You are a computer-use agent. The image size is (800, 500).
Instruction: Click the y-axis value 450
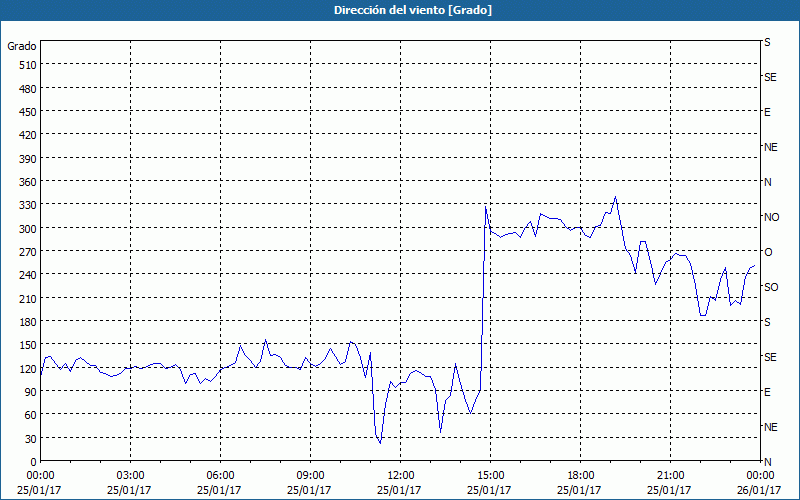(28, 112)
